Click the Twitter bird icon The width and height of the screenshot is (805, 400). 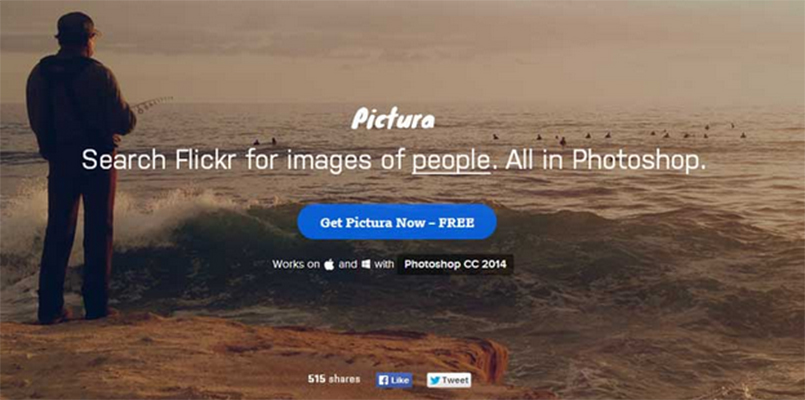click(x=434, y=380)
